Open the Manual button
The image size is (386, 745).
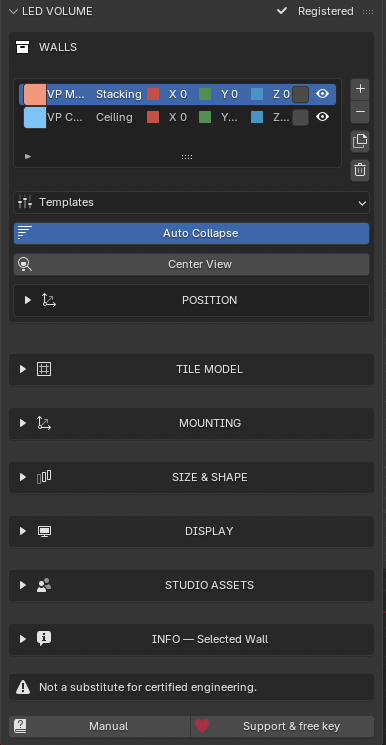pos(99,726)
